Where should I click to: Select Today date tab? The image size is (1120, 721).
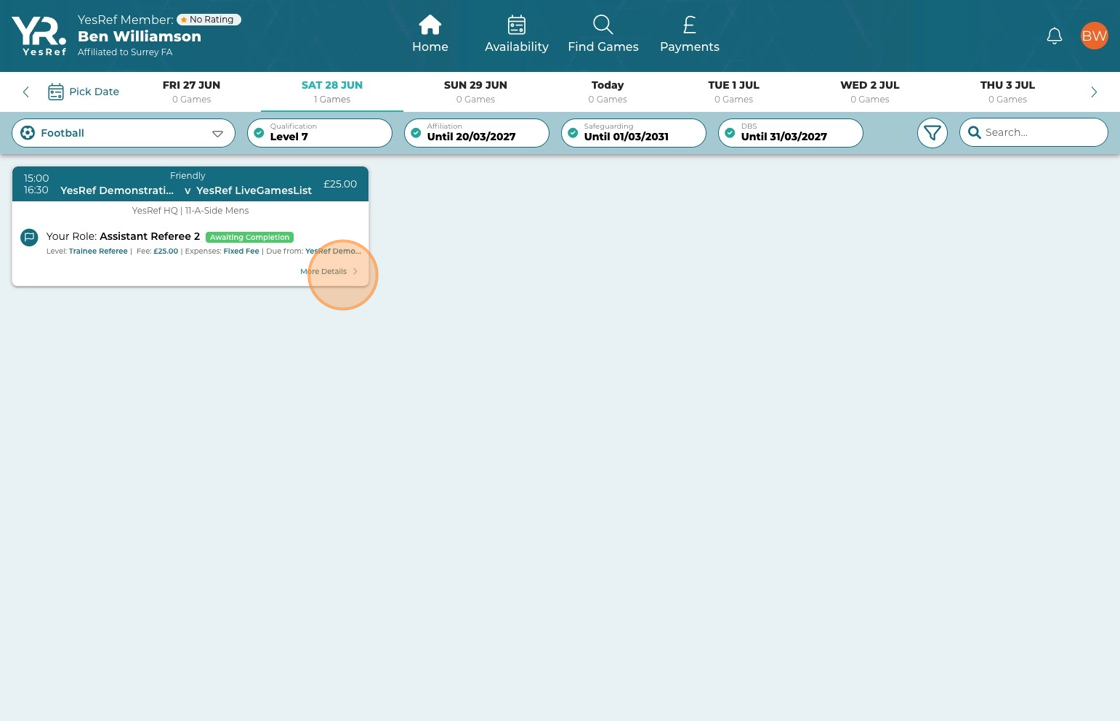pyautogui.click(x=608, y=91)
